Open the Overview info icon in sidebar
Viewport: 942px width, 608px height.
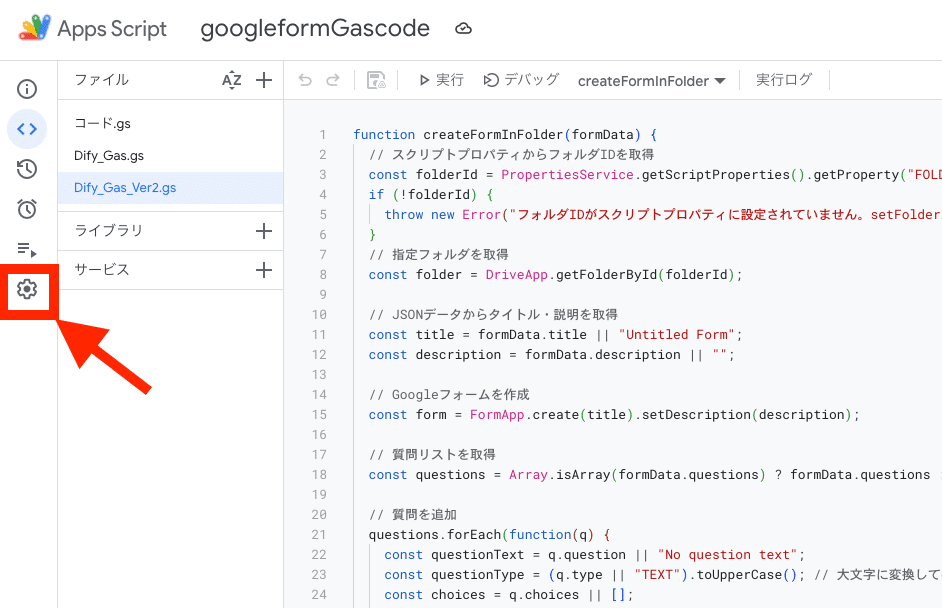click(x=26, y=89)
